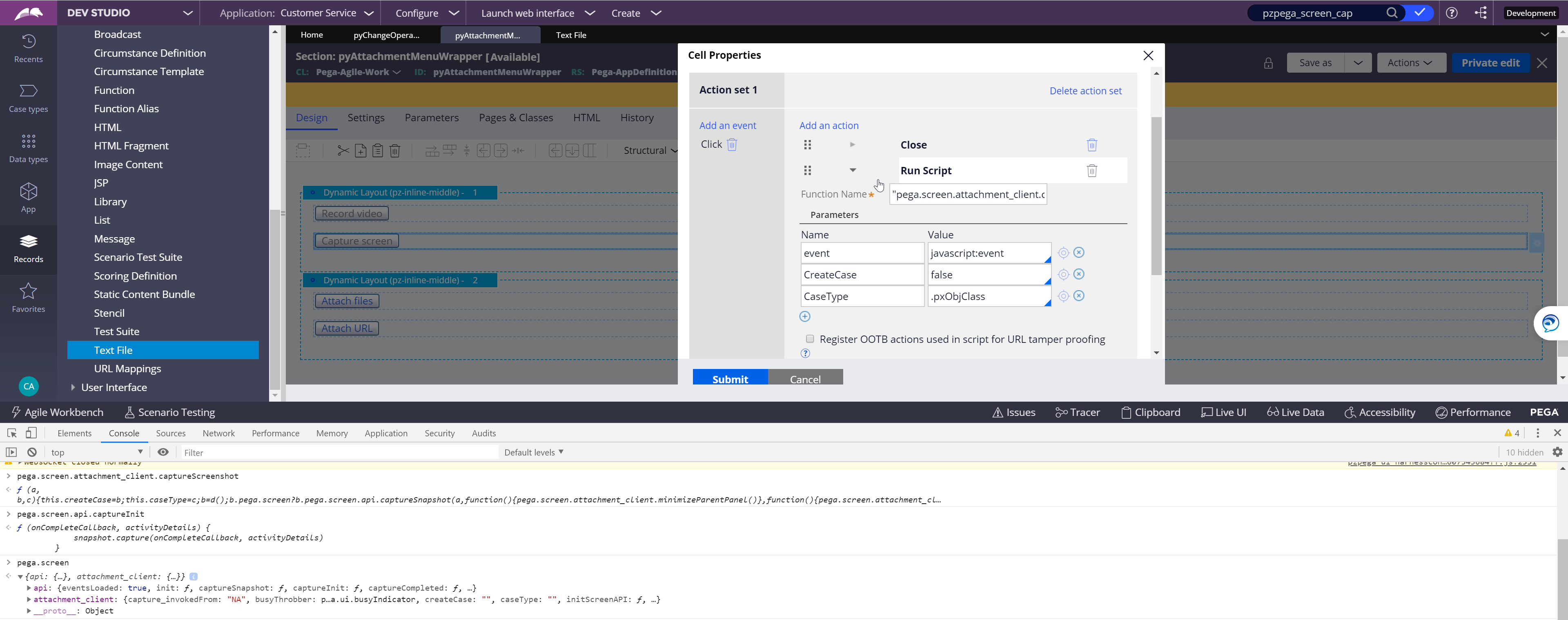Viewport: 1568px width, 620px height.
Task: Open Favorites in the sidebar
Action: tap(29, 298)
